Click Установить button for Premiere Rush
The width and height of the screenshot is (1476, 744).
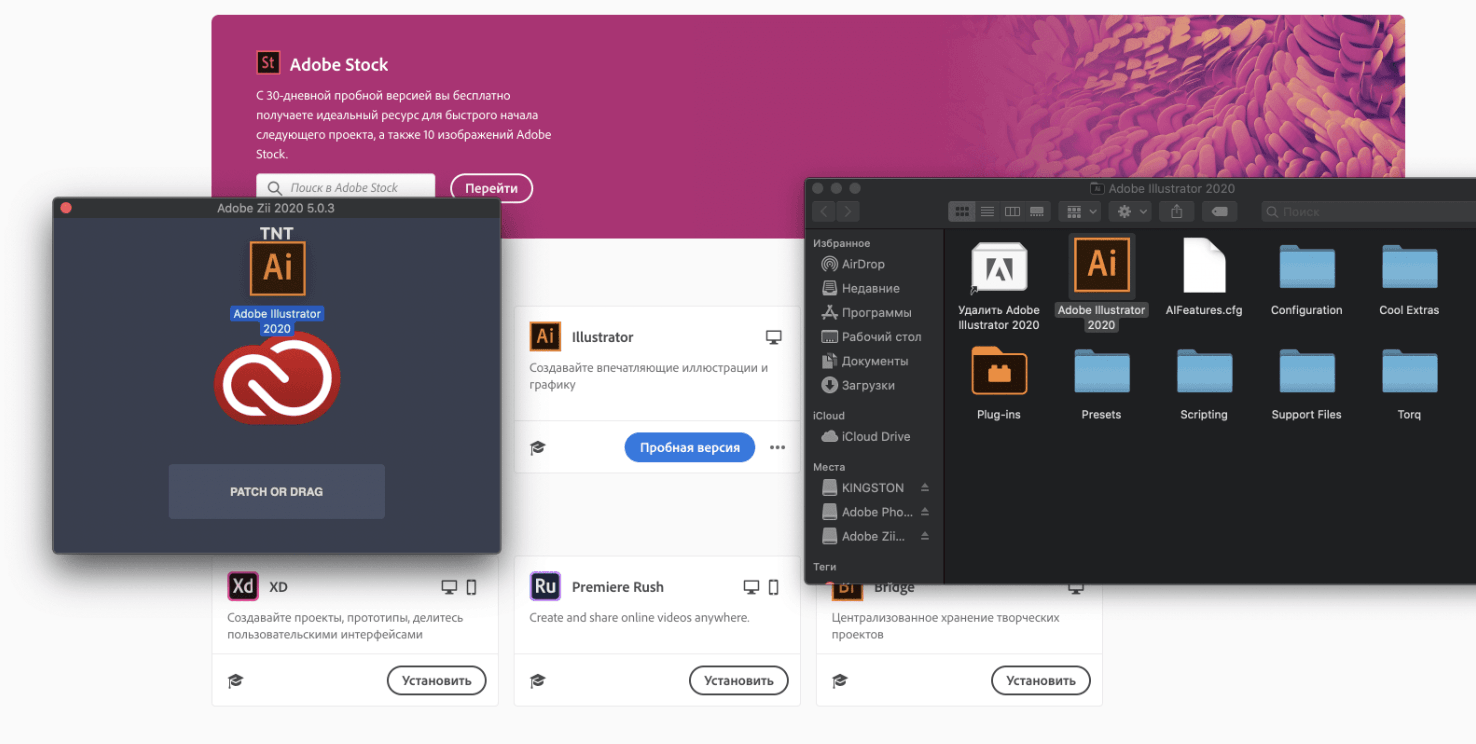(739, 681)
